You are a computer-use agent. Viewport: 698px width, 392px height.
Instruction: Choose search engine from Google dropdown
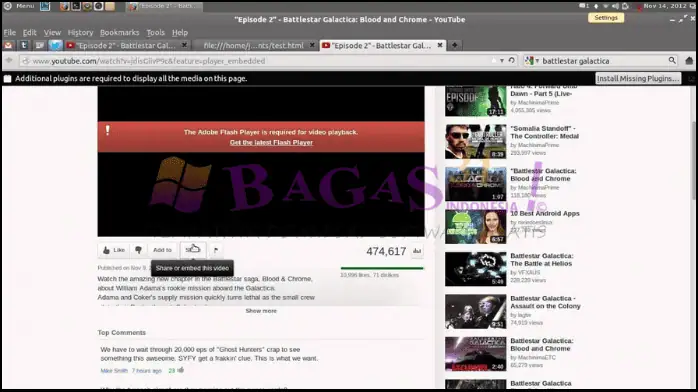click(x=532, y=61)
